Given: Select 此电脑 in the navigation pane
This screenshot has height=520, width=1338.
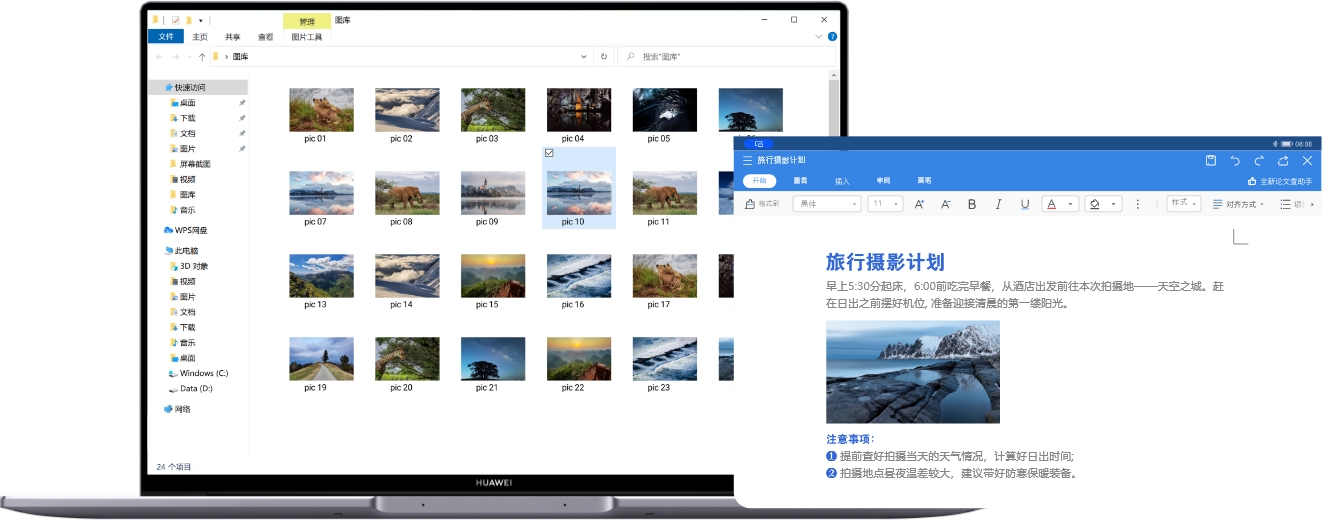Looking at the screenshot, I should [181, 251].
